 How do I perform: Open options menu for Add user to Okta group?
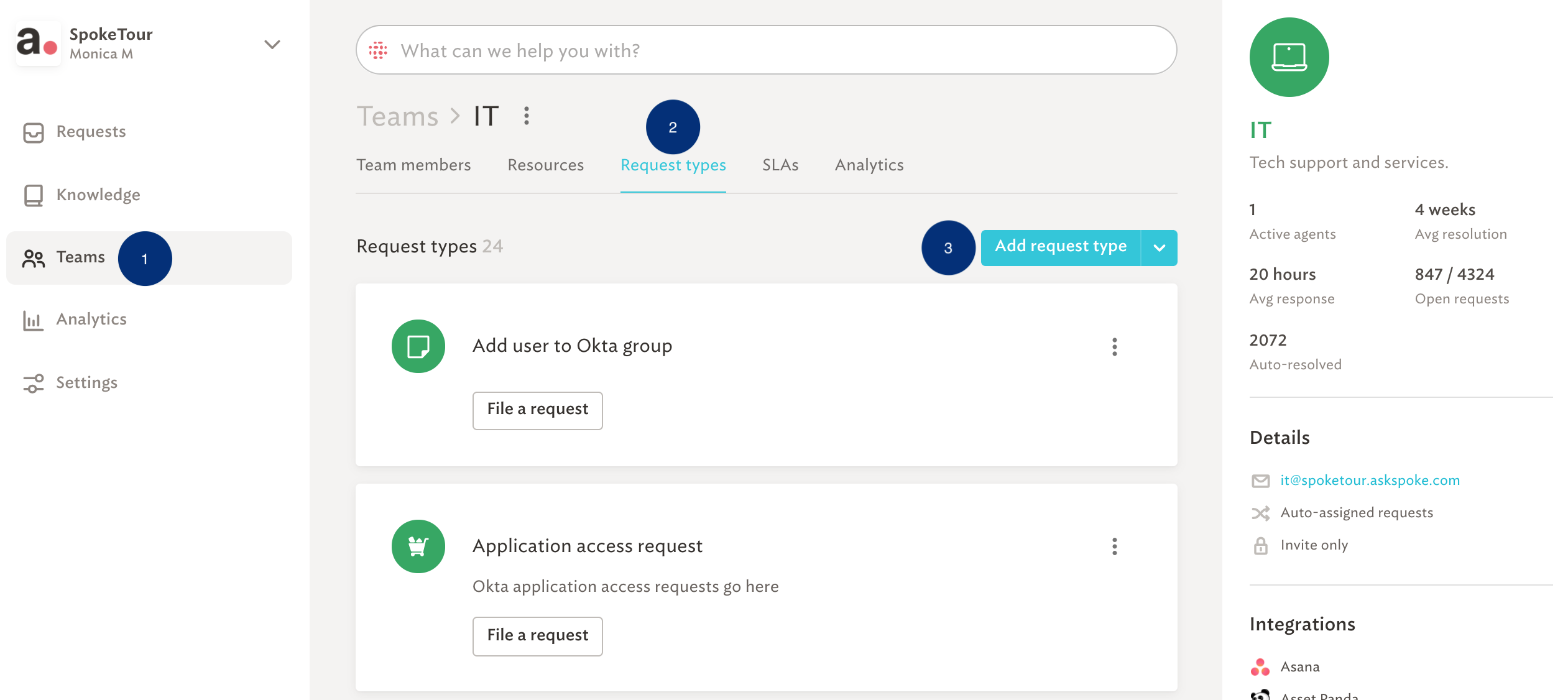pos(1115,347)
